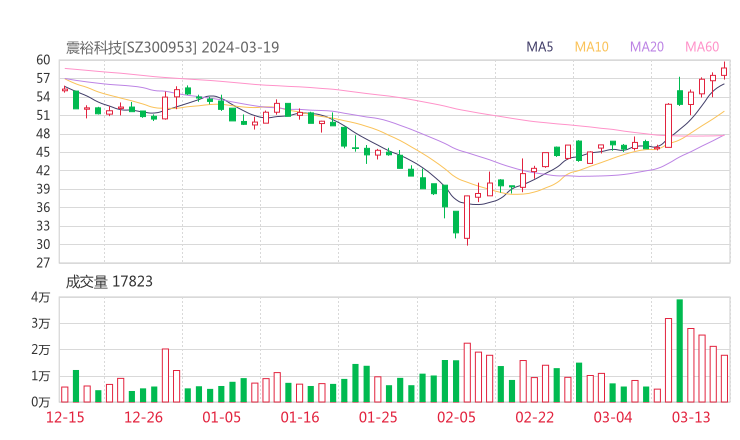The width and height of the screenshot is (740, 440).
Task: Click the 27 price axis label
Action: (43, 263)
